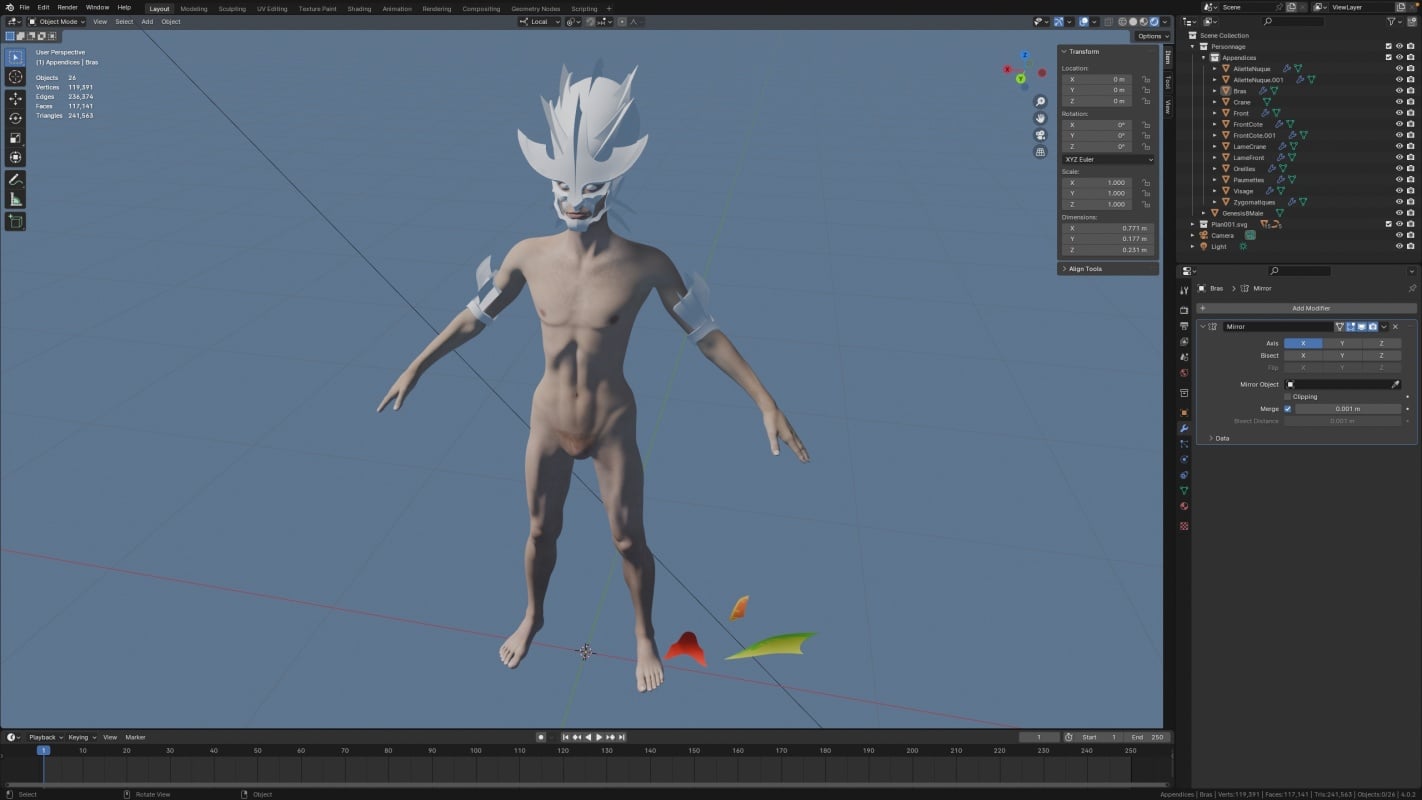The width and height of the screenshot is (1422, 800).
Task: Open the World properties tab icon
Action: pyautogui.click(x=1184, y=373)
